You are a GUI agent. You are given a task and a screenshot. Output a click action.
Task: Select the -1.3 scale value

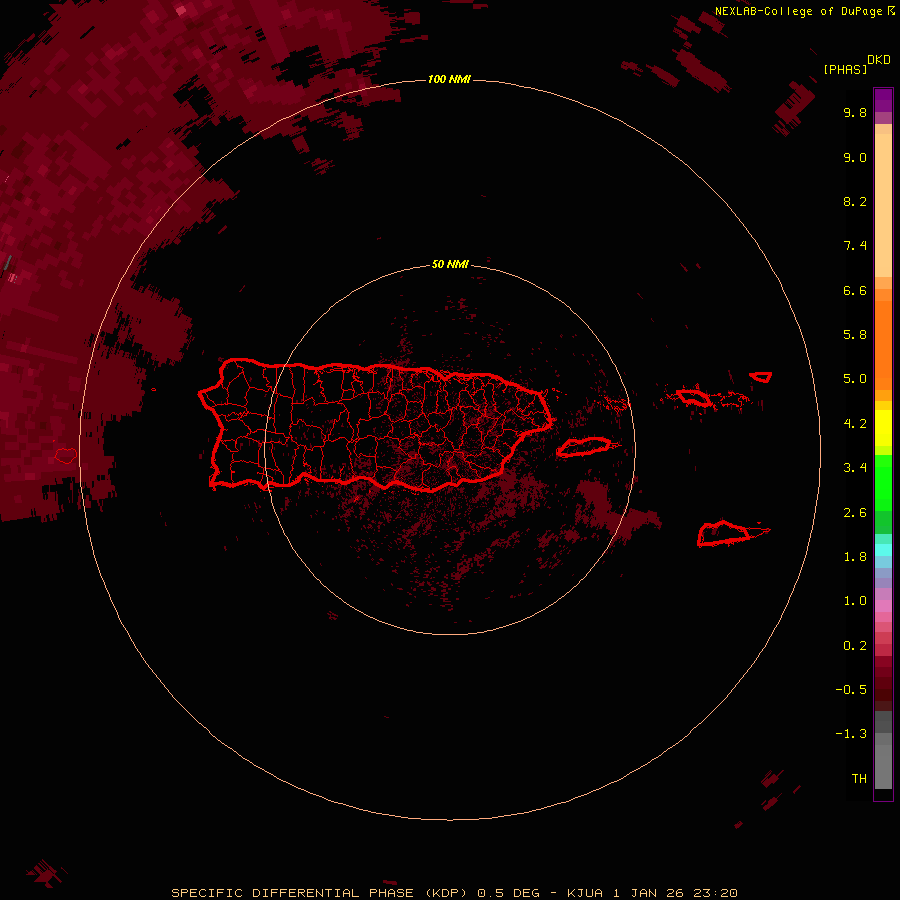[851, 734]
